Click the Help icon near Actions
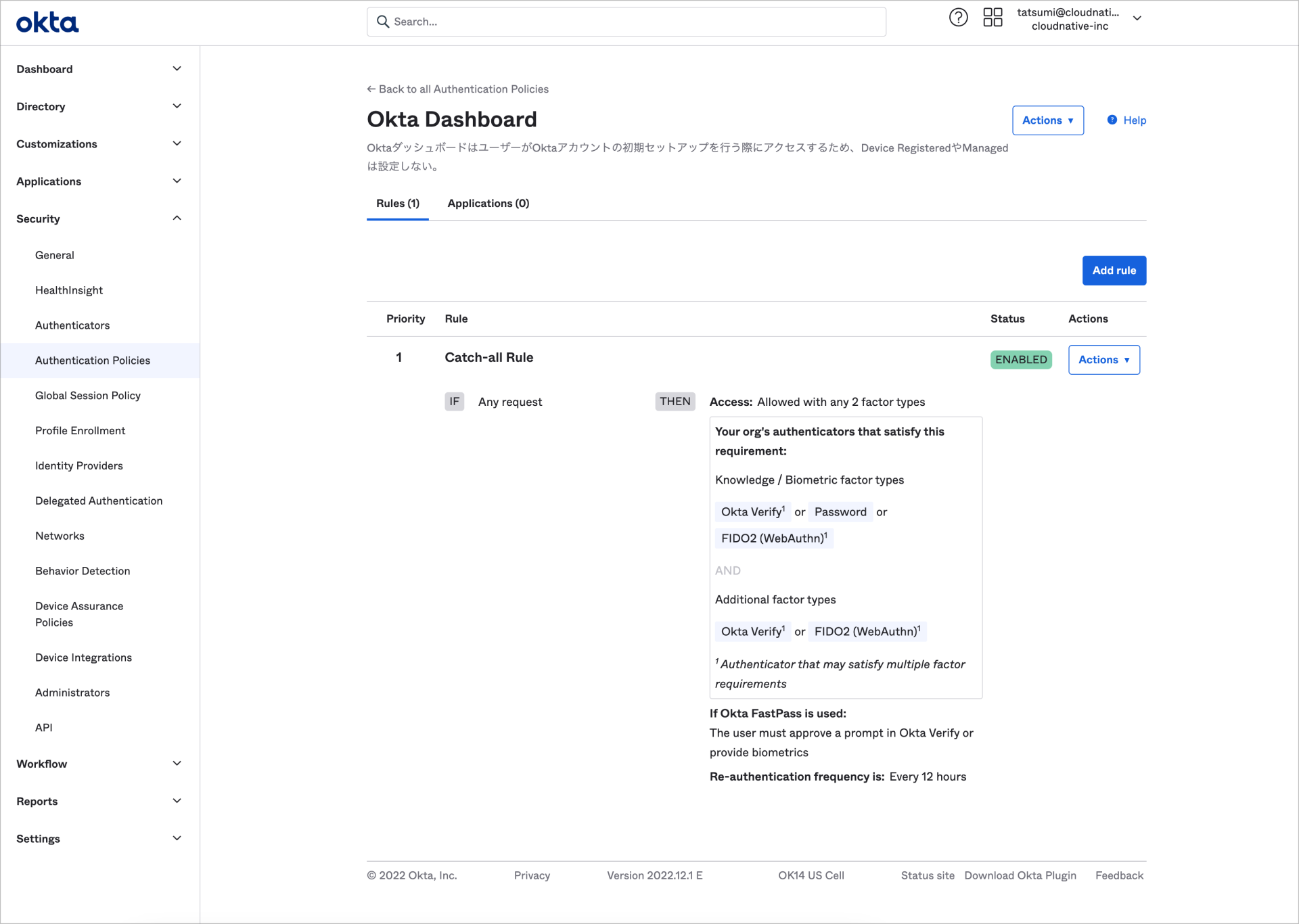The image size is (1299, 924). click(1112, 120)
